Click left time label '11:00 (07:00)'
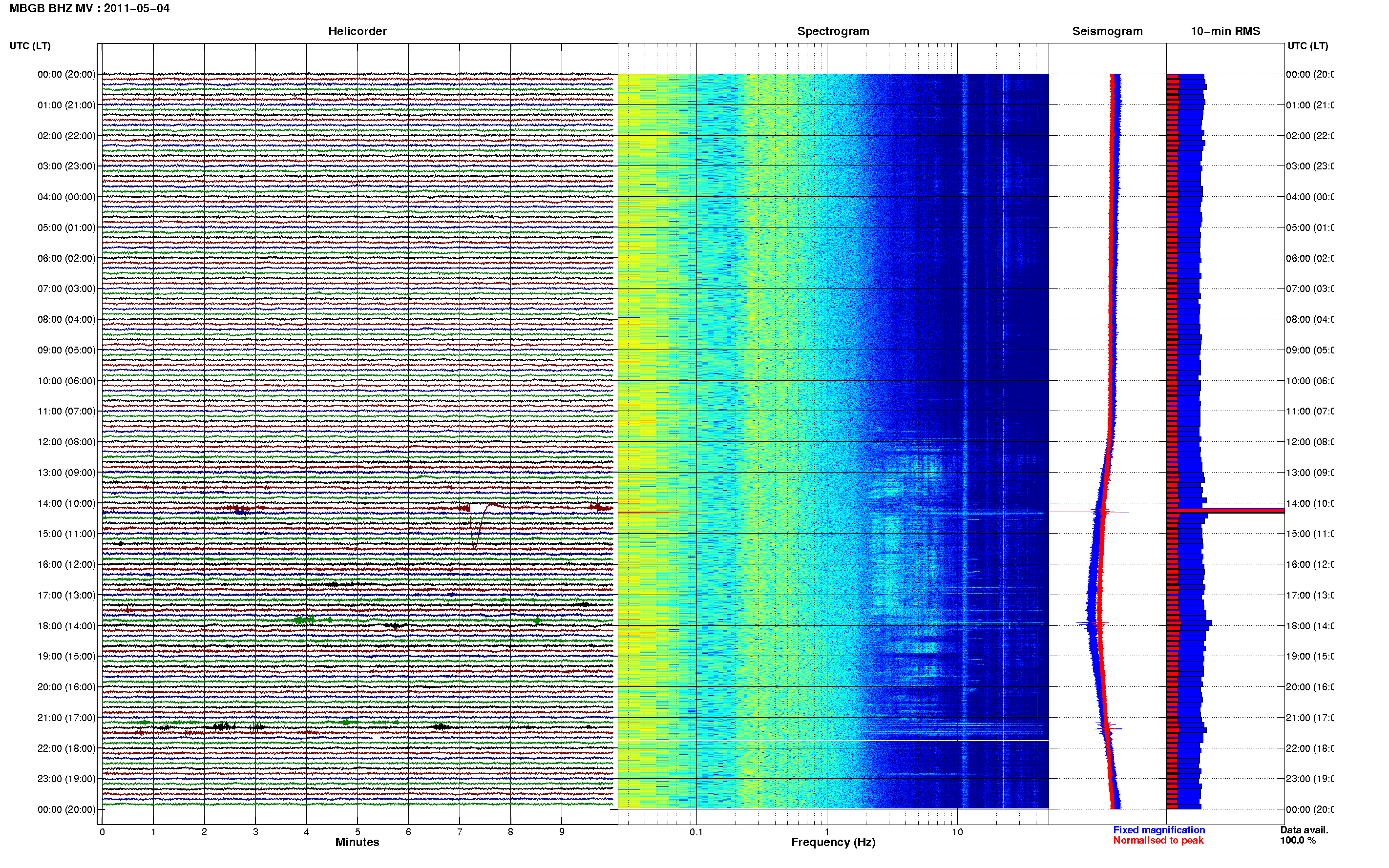 [66, 411]
